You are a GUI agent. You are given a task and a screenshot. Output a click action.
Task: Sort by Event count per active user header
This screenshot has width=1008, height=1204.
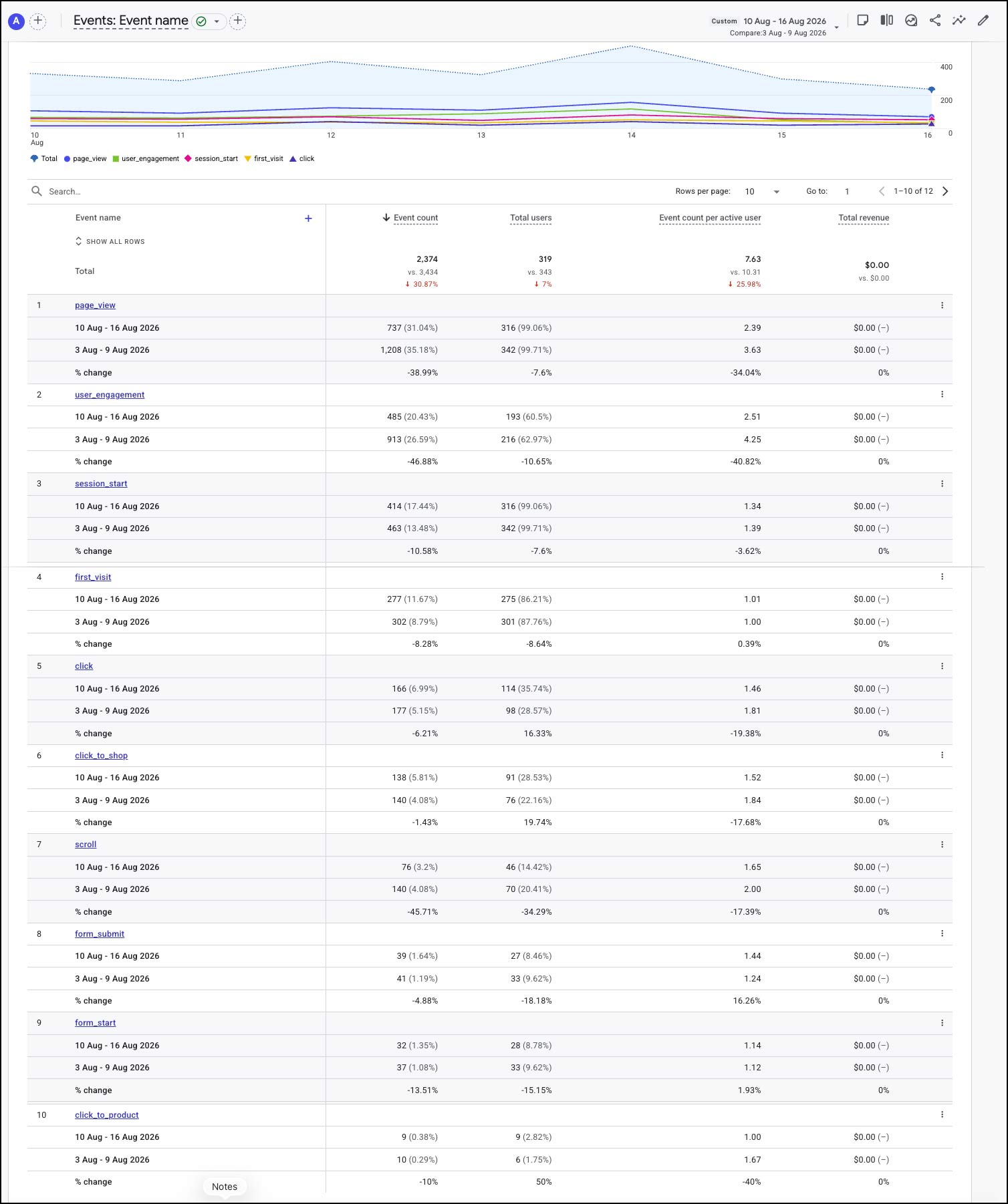click(710, 218)
